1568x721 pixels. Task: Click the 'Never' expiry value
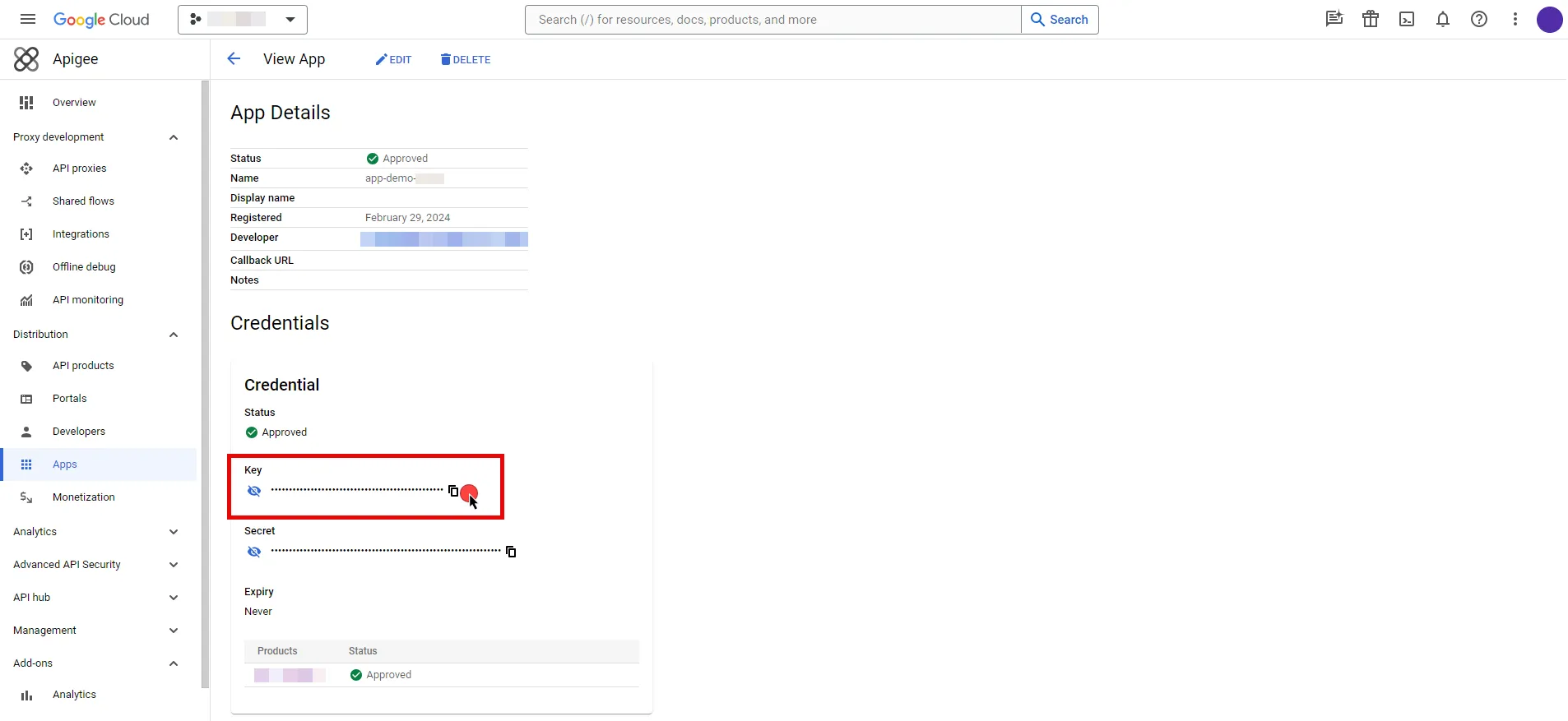coord(258,612)
